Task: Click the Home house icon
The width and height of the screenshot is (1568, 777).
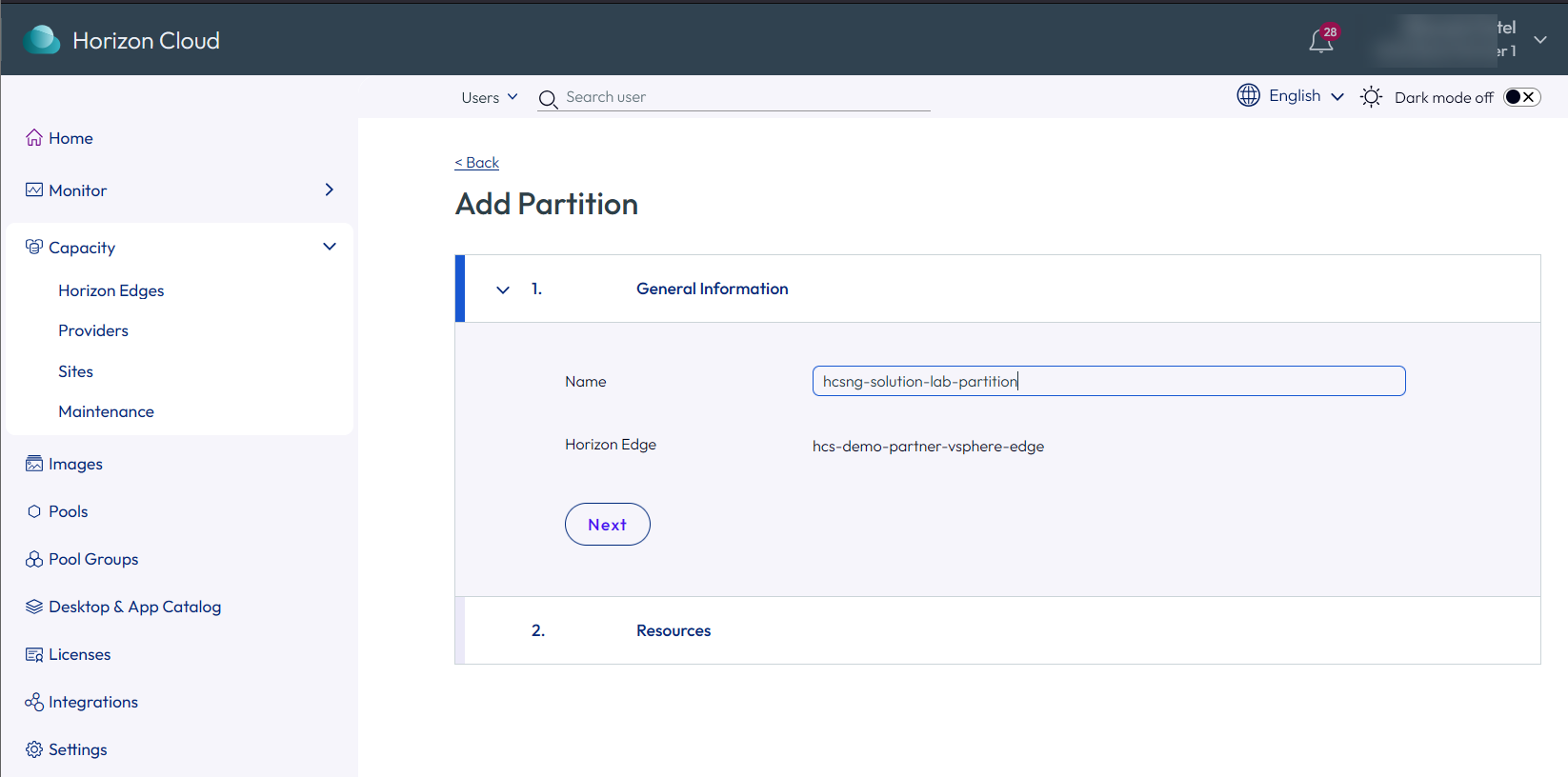Action: (34, 137)
